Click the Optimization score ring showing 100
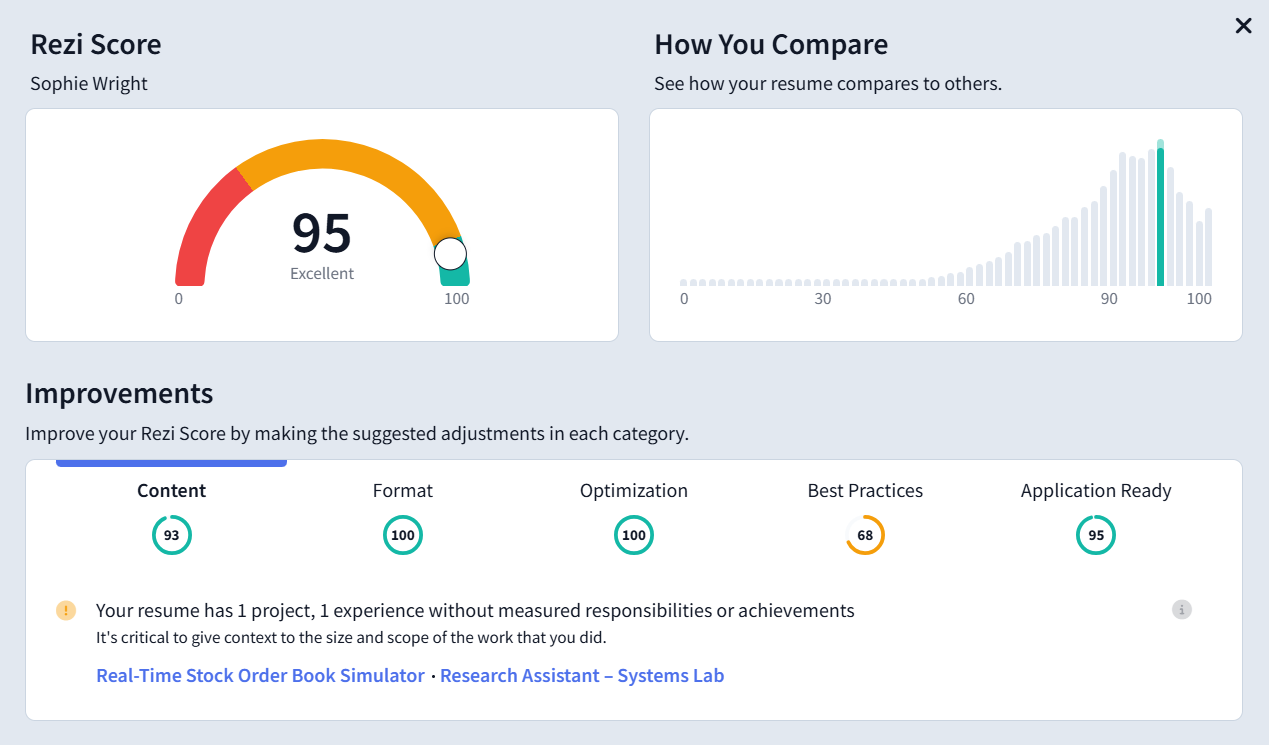Viewport: 1269px width, 745px height. 634,535
